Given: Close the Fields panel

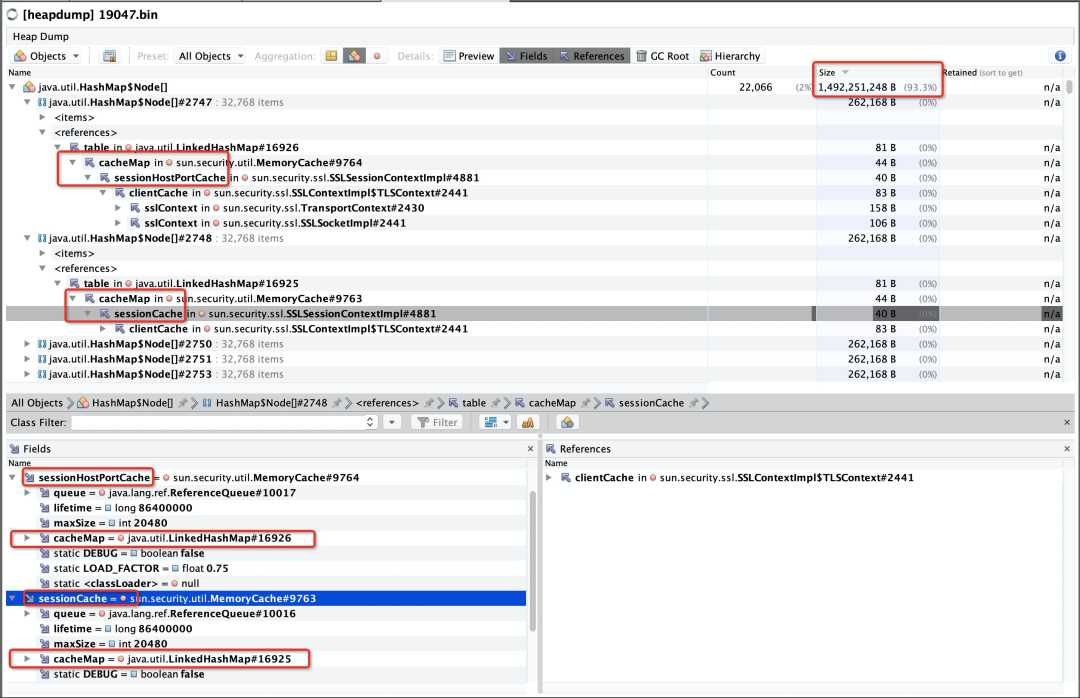Looking at the screenshot, I should (x=530, y=449).
